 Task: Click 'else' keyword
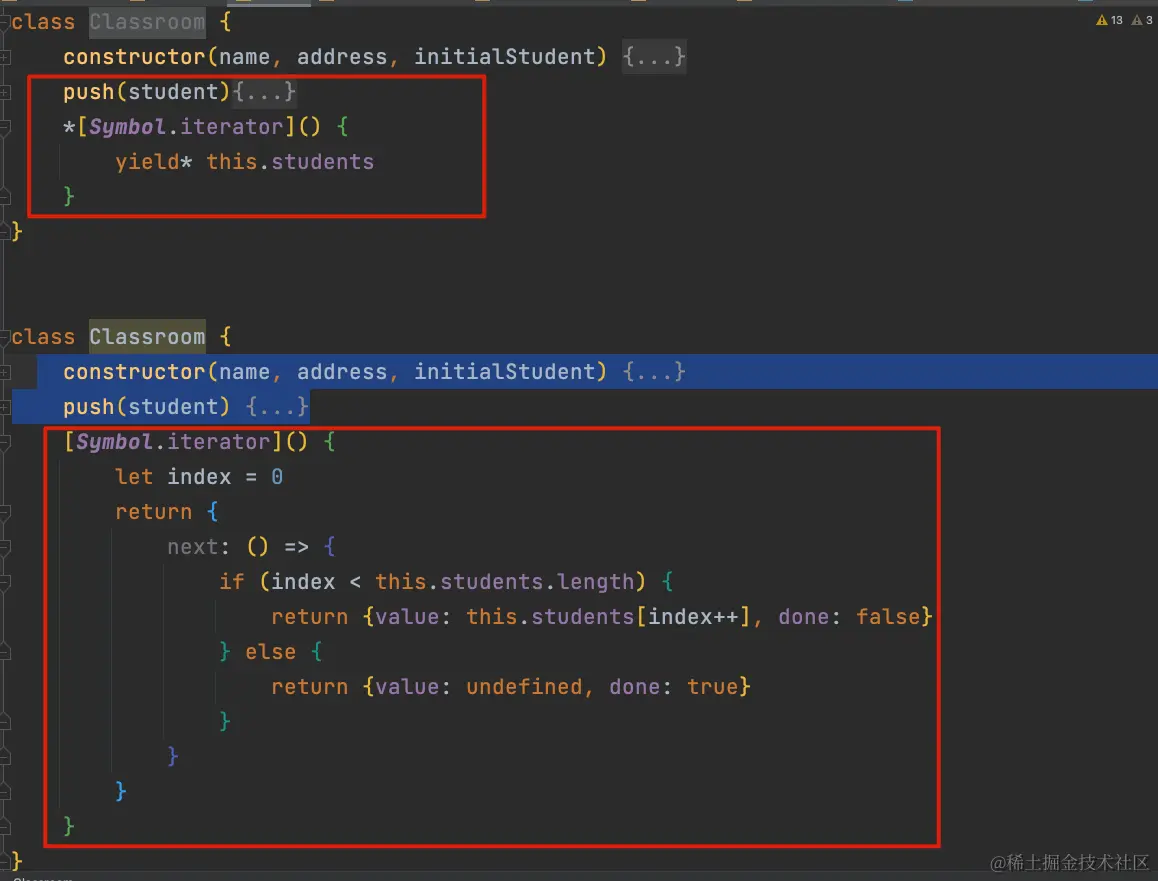coord(270,652)
